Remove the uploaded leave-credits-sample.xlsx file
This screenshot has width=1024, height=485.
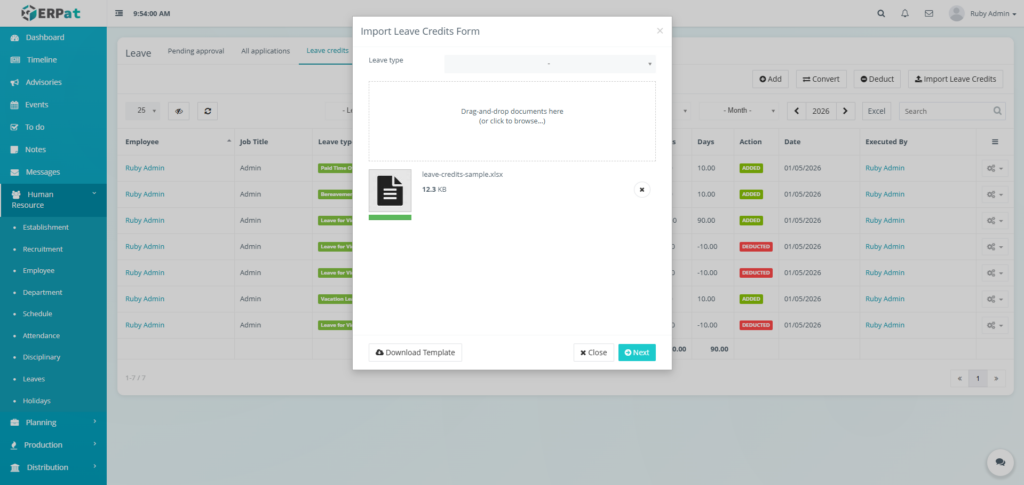point(642,189)
